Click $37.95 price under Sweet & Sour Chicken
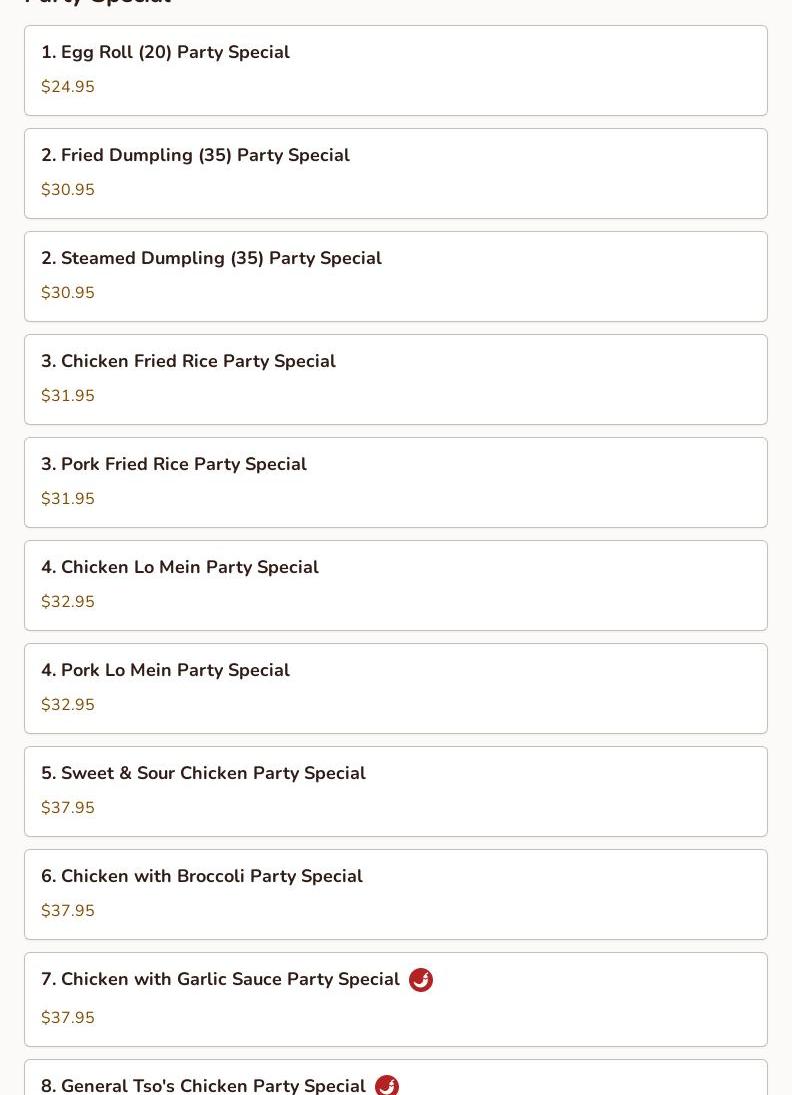The image size is (792, 1095). pyautogui.click(x=68, y=807)
